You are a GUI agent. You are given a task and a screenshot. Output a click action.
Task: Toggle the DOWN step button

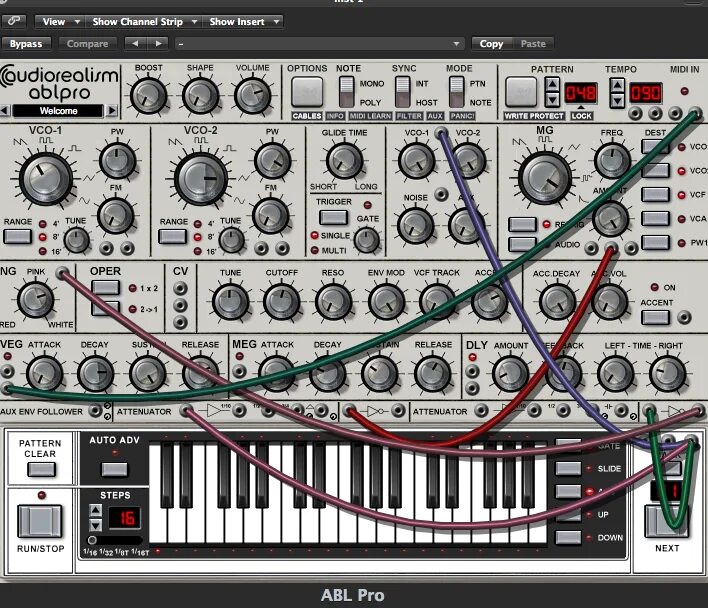click(x=568, y=538)
